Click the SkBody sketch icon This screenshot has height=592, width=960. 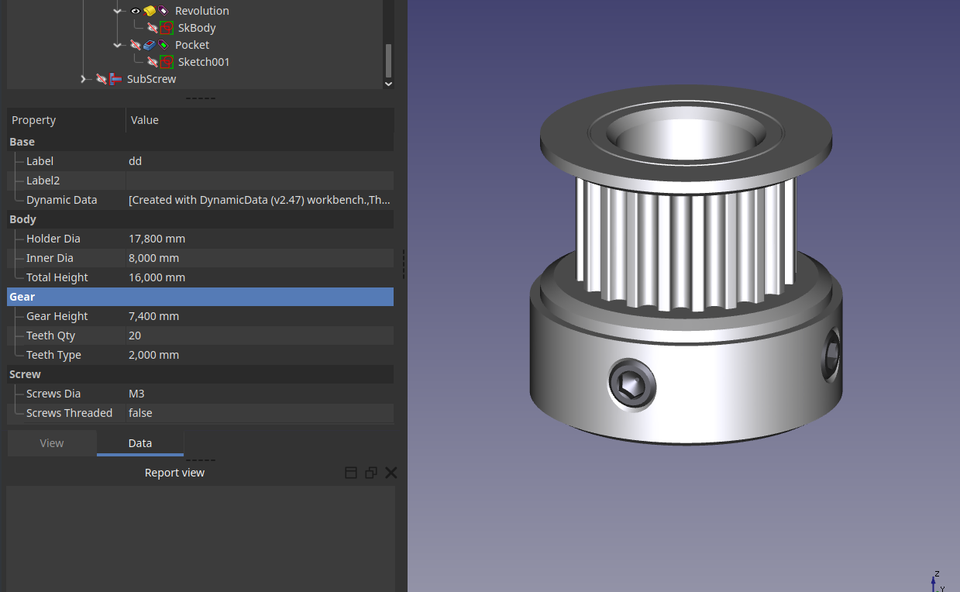pos(166,27)
